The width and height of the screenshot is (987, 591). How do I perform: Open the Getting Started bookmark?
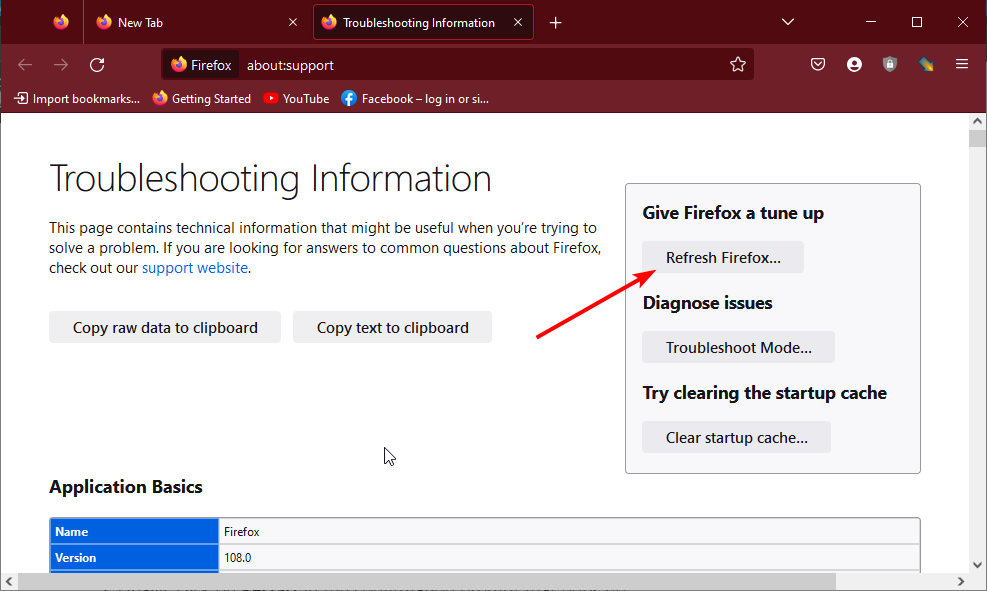tap(202, 99)
